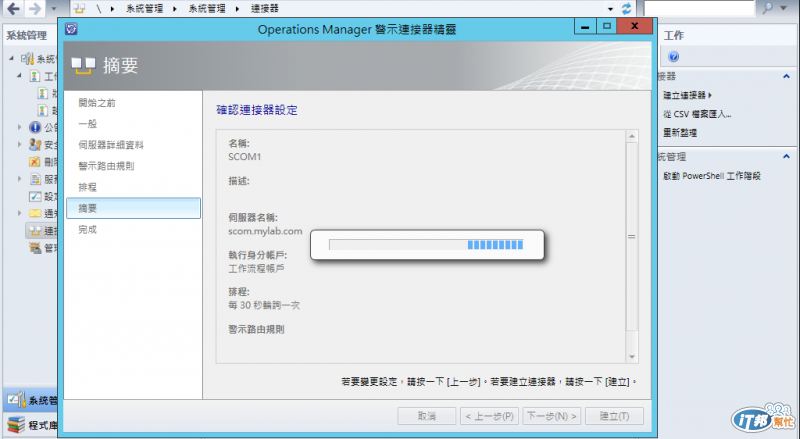Click summary scrollbar down arrow
The width and height of the screenshot is (800, 439).
(x=632, y=357)
